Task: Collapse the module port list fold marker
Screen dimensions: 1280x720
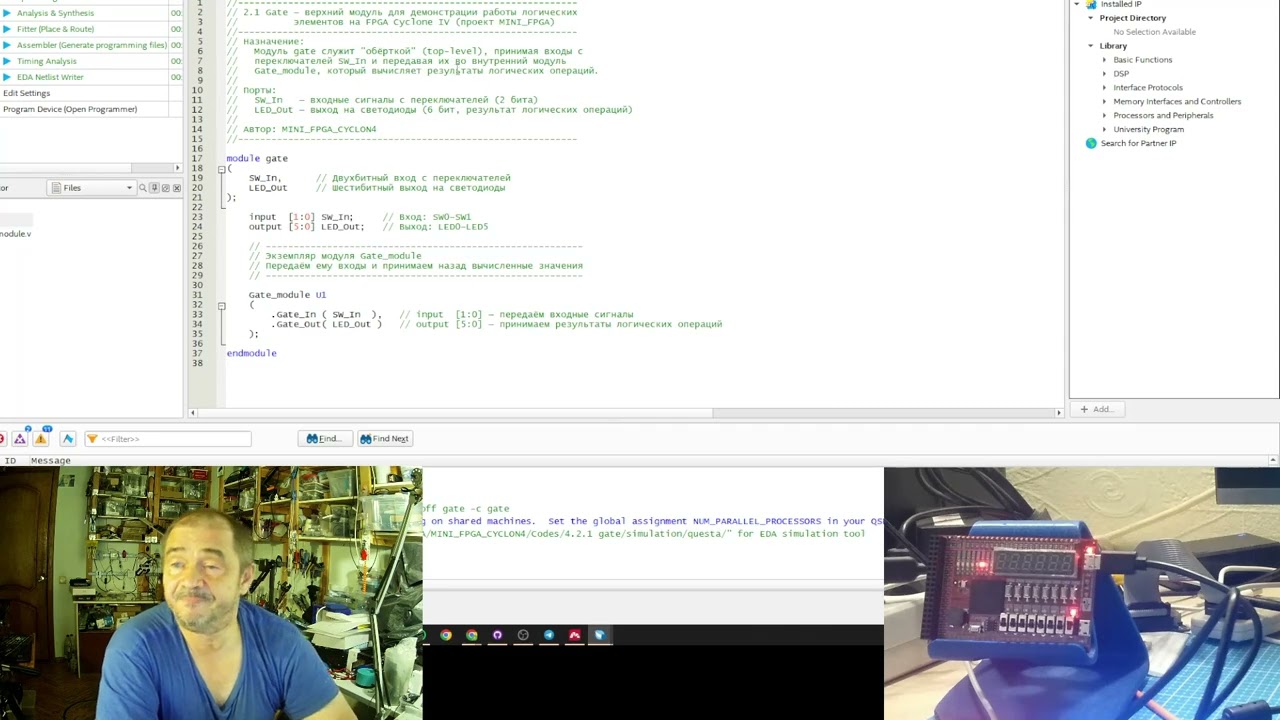Action: [x=222, y=169]
